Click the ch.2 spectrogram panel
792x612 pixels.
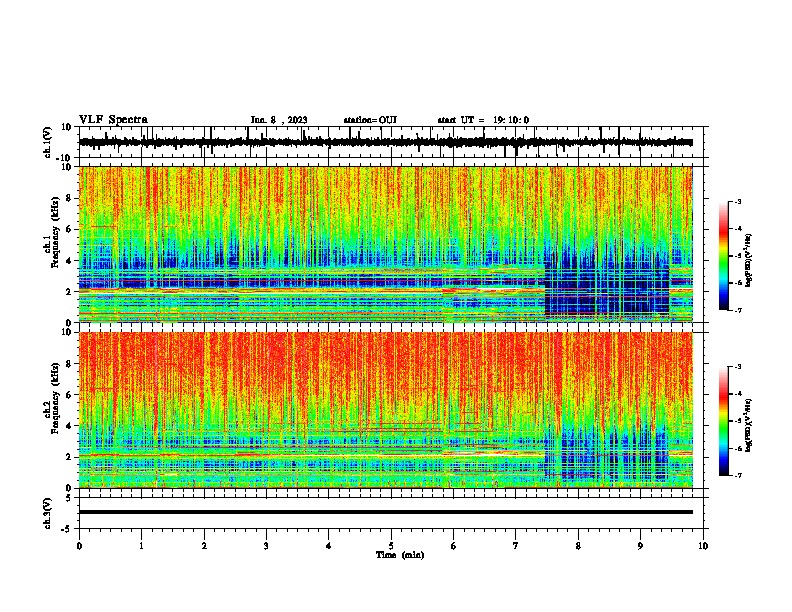pos(386,410)
